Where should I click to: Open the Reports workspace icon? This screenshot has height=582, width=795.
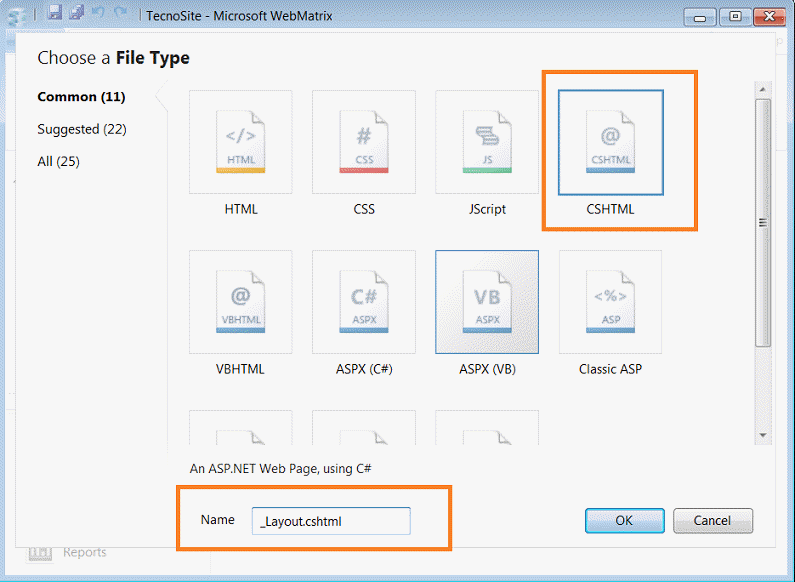[x=40, y=553]
